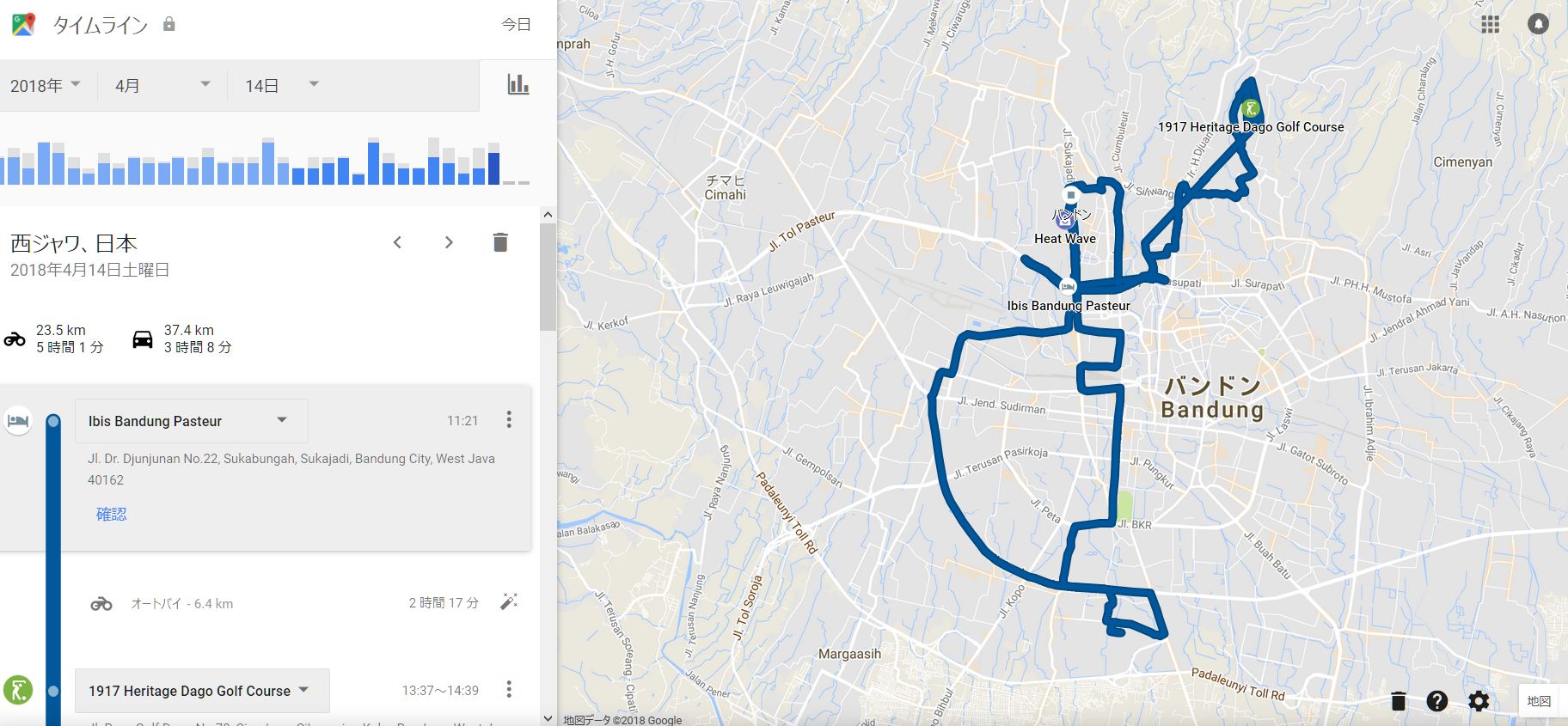
Task: Click the trash icon at the map bottom
Action: pos(1399,701)
